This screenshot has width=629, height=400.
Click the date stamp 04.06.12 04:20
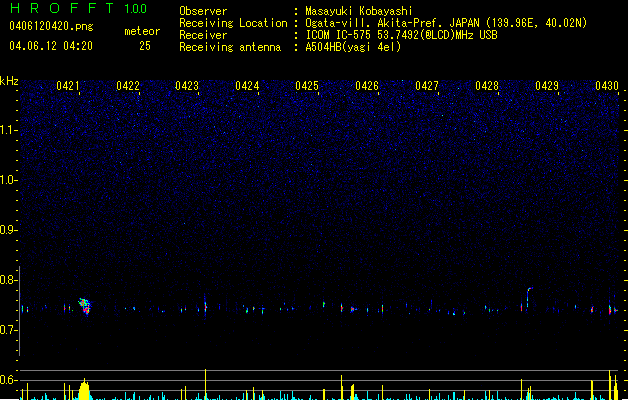(x=51, y=46)
